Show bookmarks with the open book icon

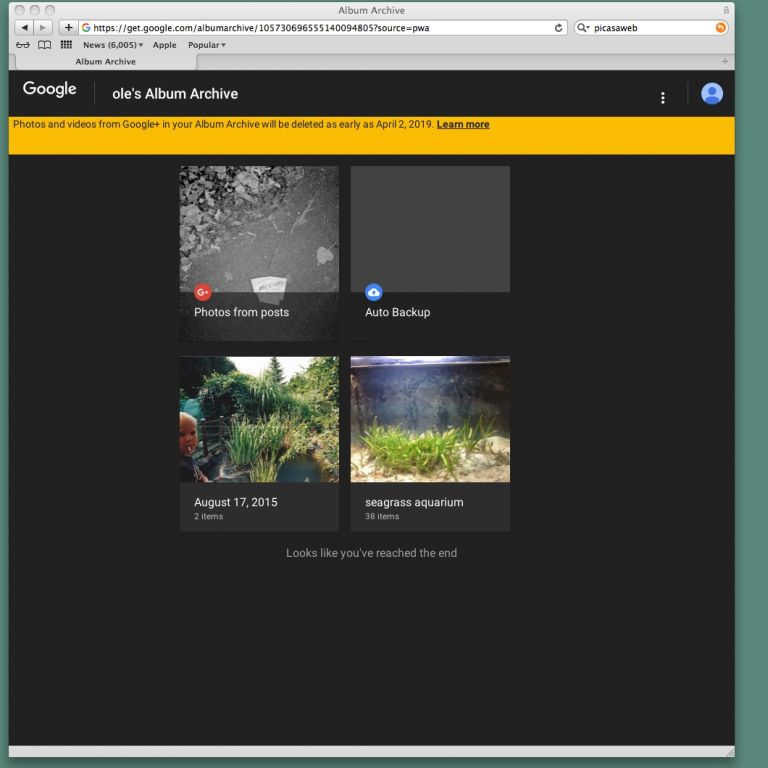pyautogui.click(x=44, y=45)
